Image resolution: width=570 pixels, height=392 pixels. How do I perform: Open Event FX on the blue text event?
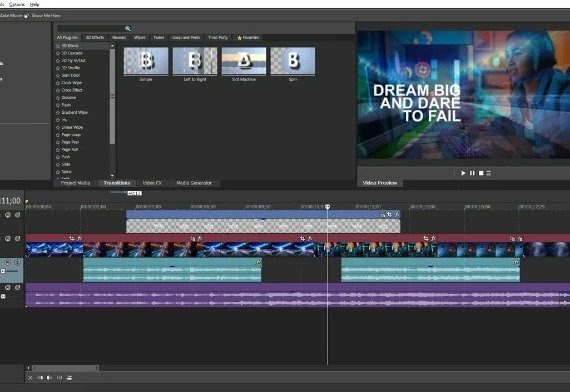[397, 215]
